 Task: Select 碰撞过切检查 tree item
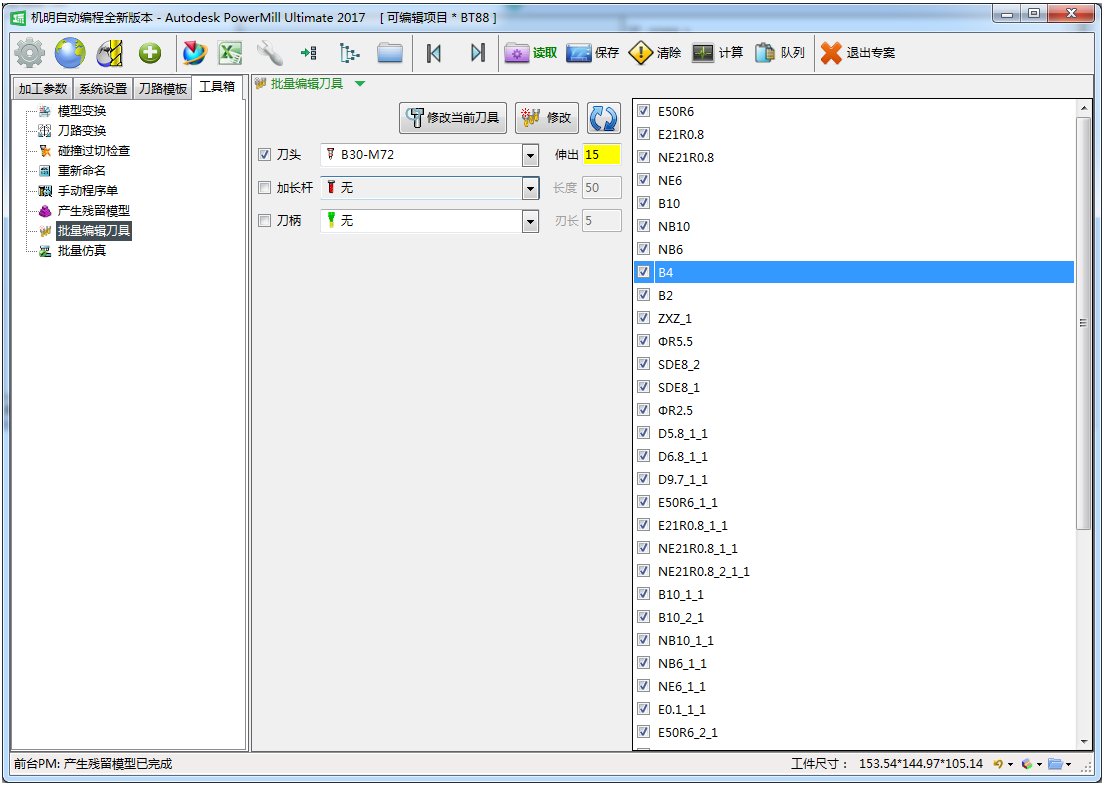click(94, 151)
